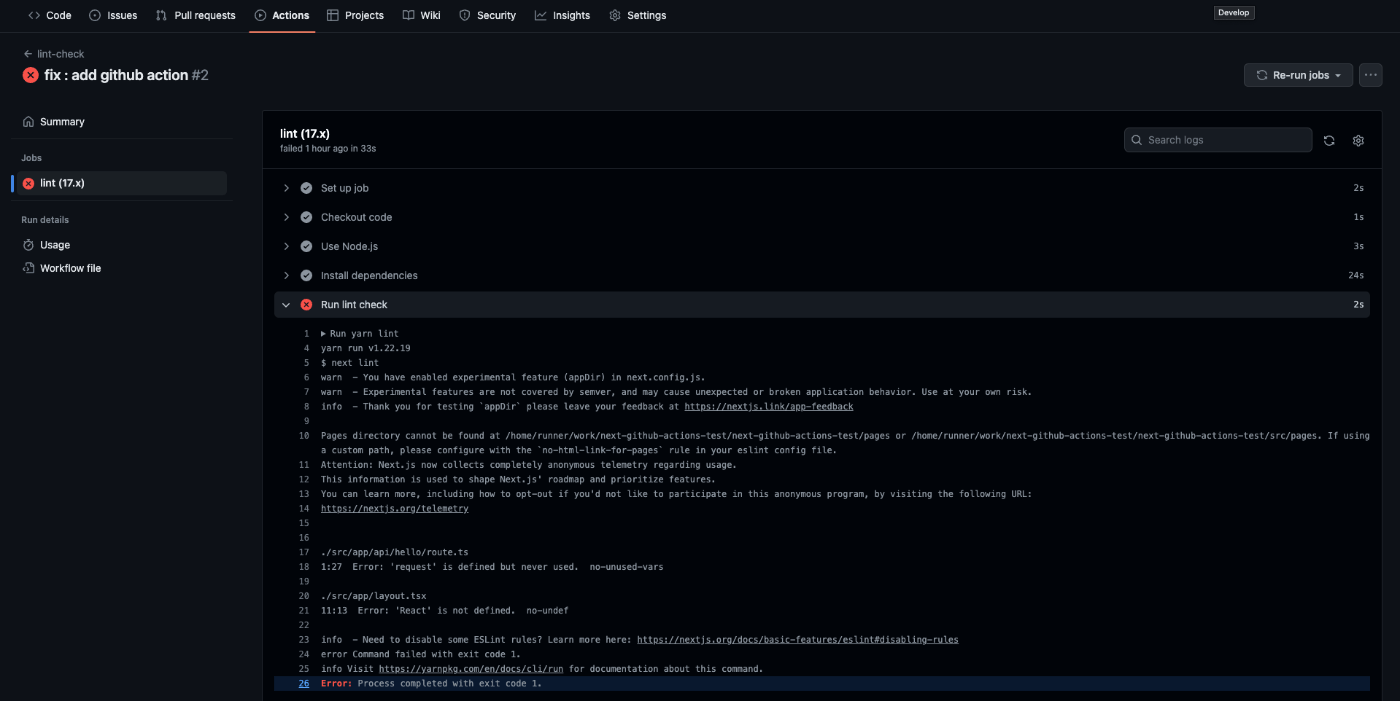Click failure icon of Run lint check
The image size is (1400, 701).
pyautogui.click(x=306, y=304)
